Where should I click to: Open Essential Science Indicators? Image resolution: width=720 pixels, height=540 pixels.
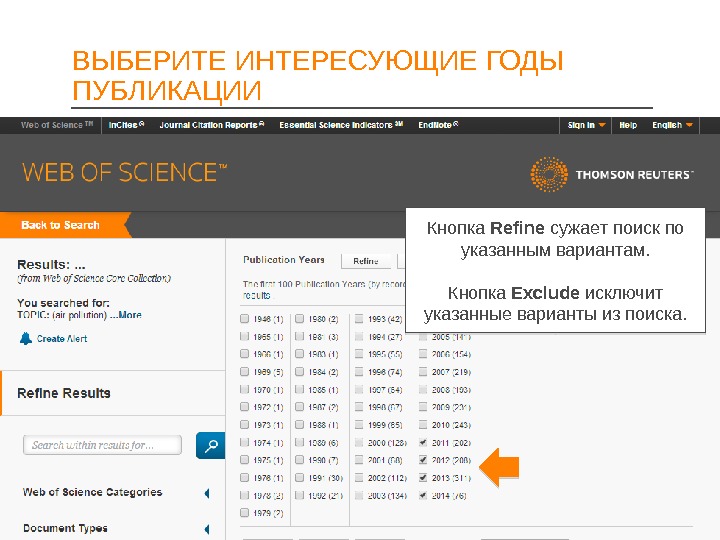coord(341,125)
